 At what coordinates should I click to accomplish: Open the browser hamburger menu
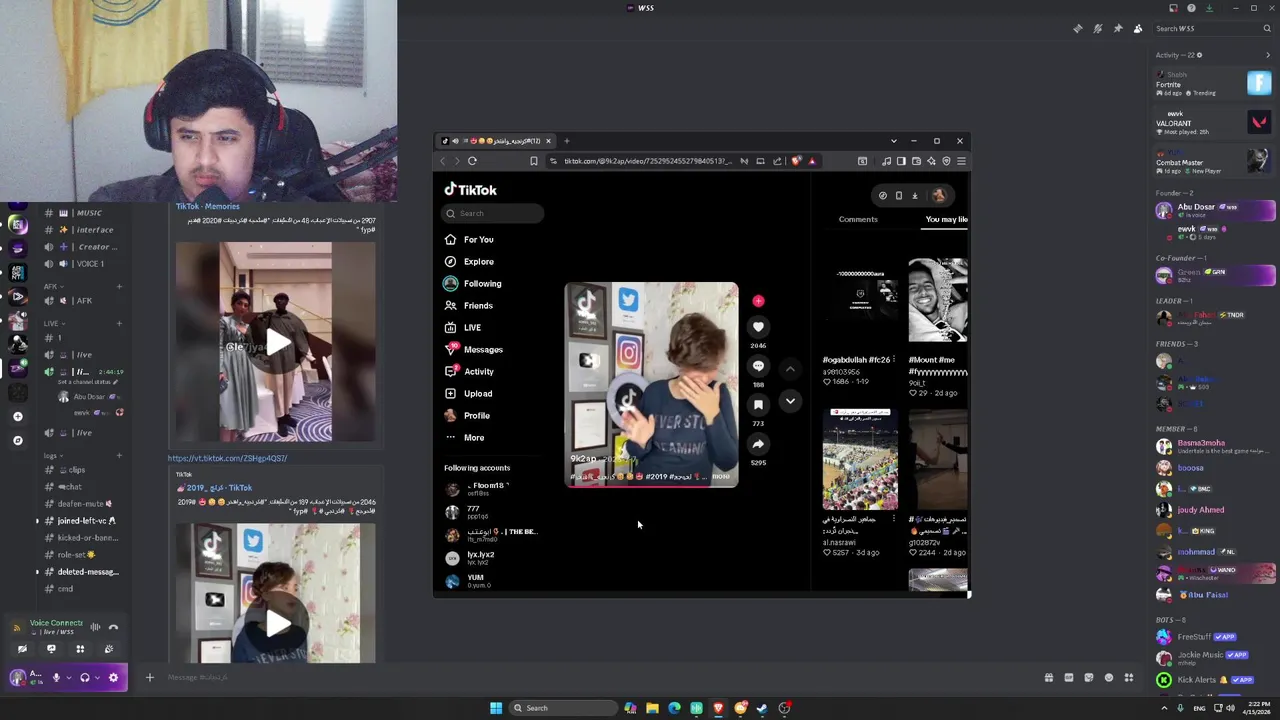pyautogui.click(x=961, y=161)
